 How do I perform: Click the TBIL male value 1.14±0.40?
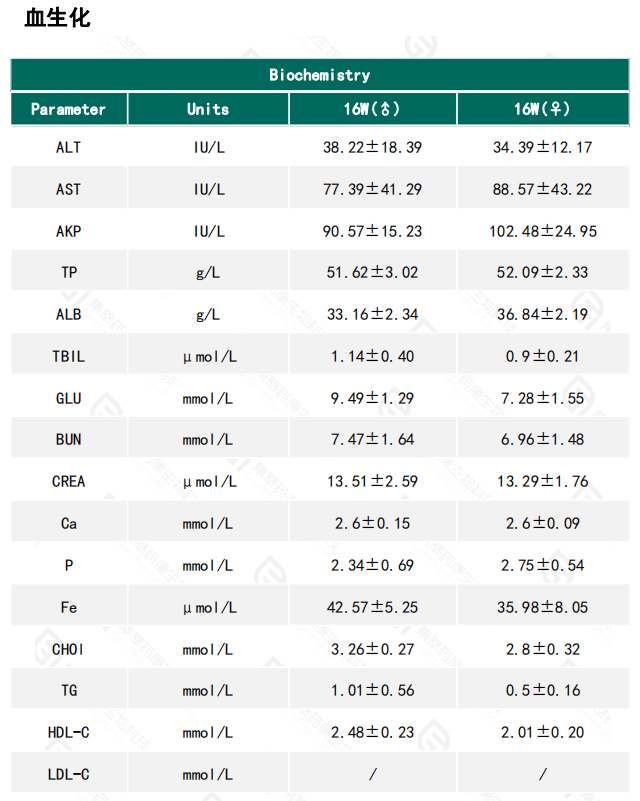372,356
